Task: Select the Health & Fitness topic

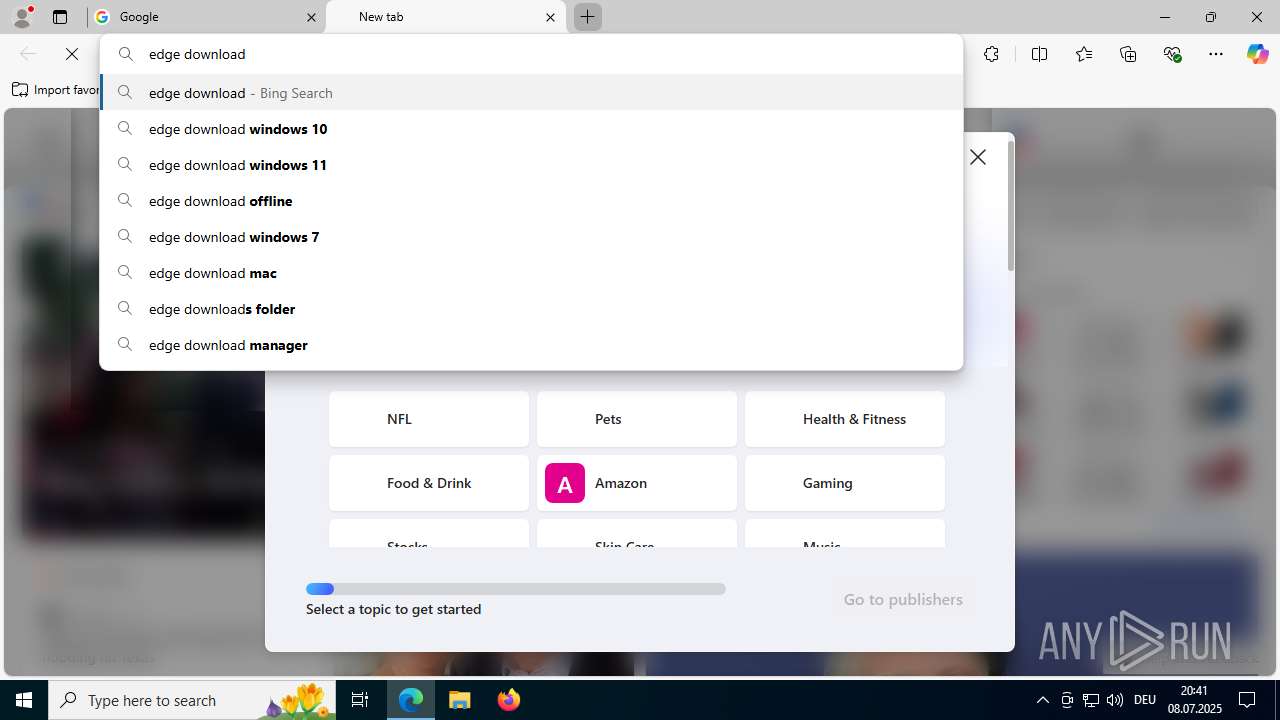Action: click(845, 419)
